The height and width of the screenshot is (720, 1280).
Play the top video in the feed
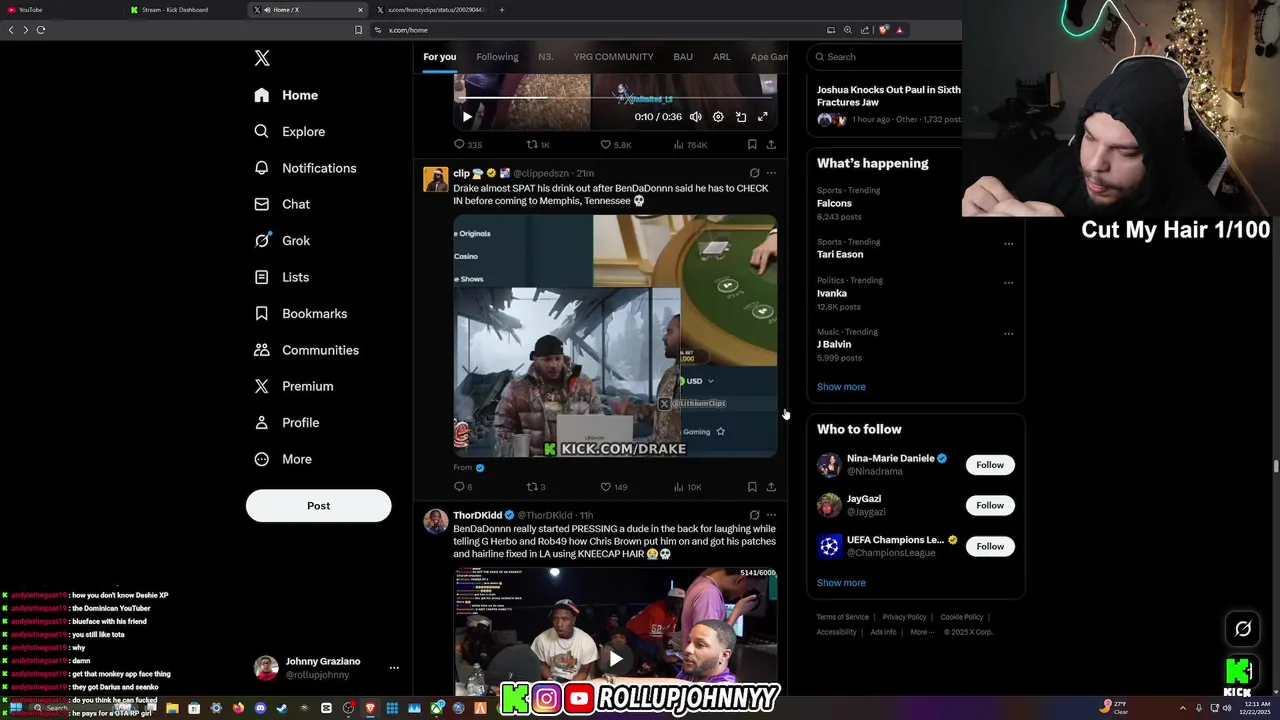(467, 117)
